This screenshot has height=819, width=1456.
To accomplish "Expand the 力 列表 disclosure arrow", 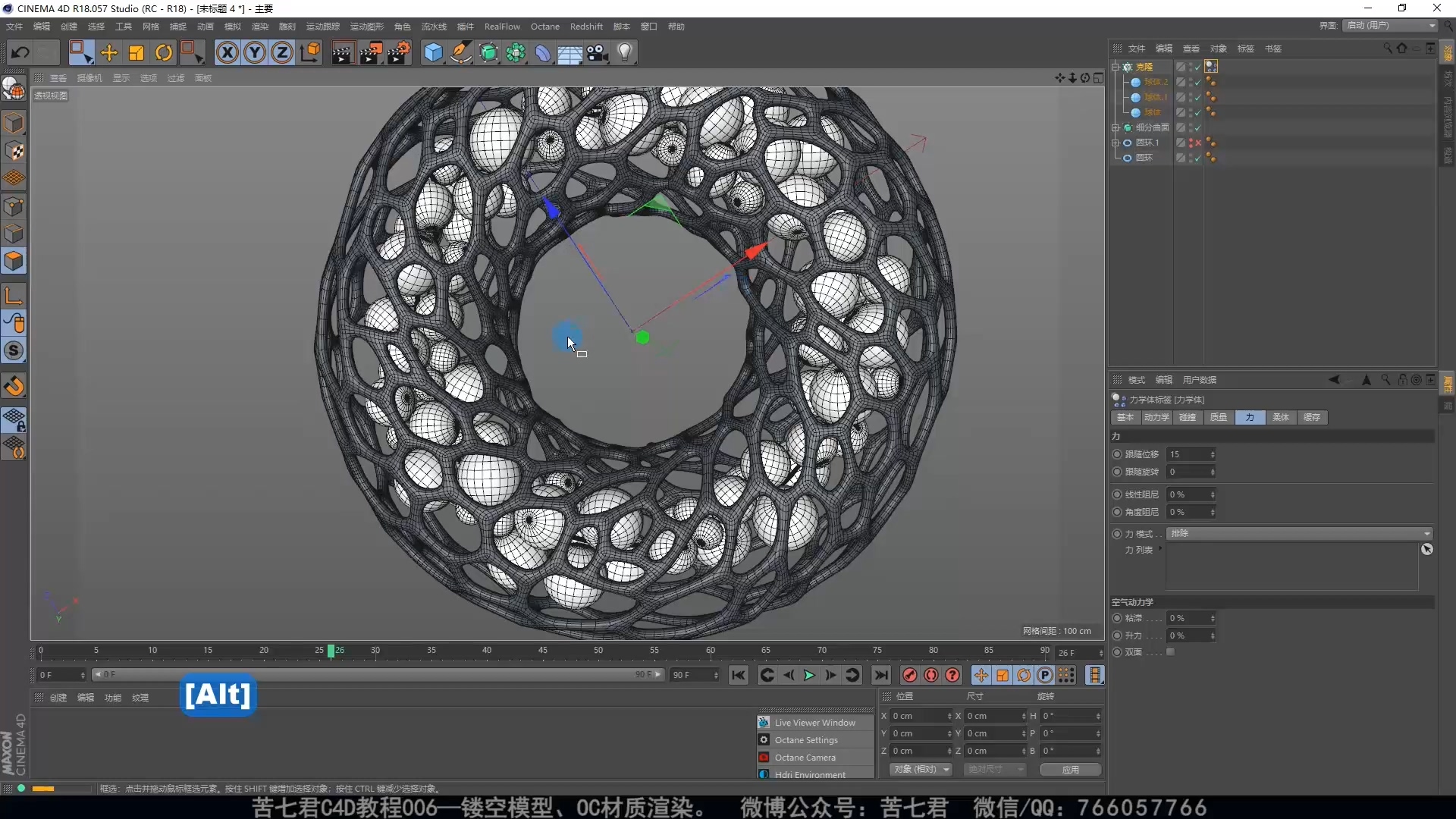I will [x=1160, y=548].
